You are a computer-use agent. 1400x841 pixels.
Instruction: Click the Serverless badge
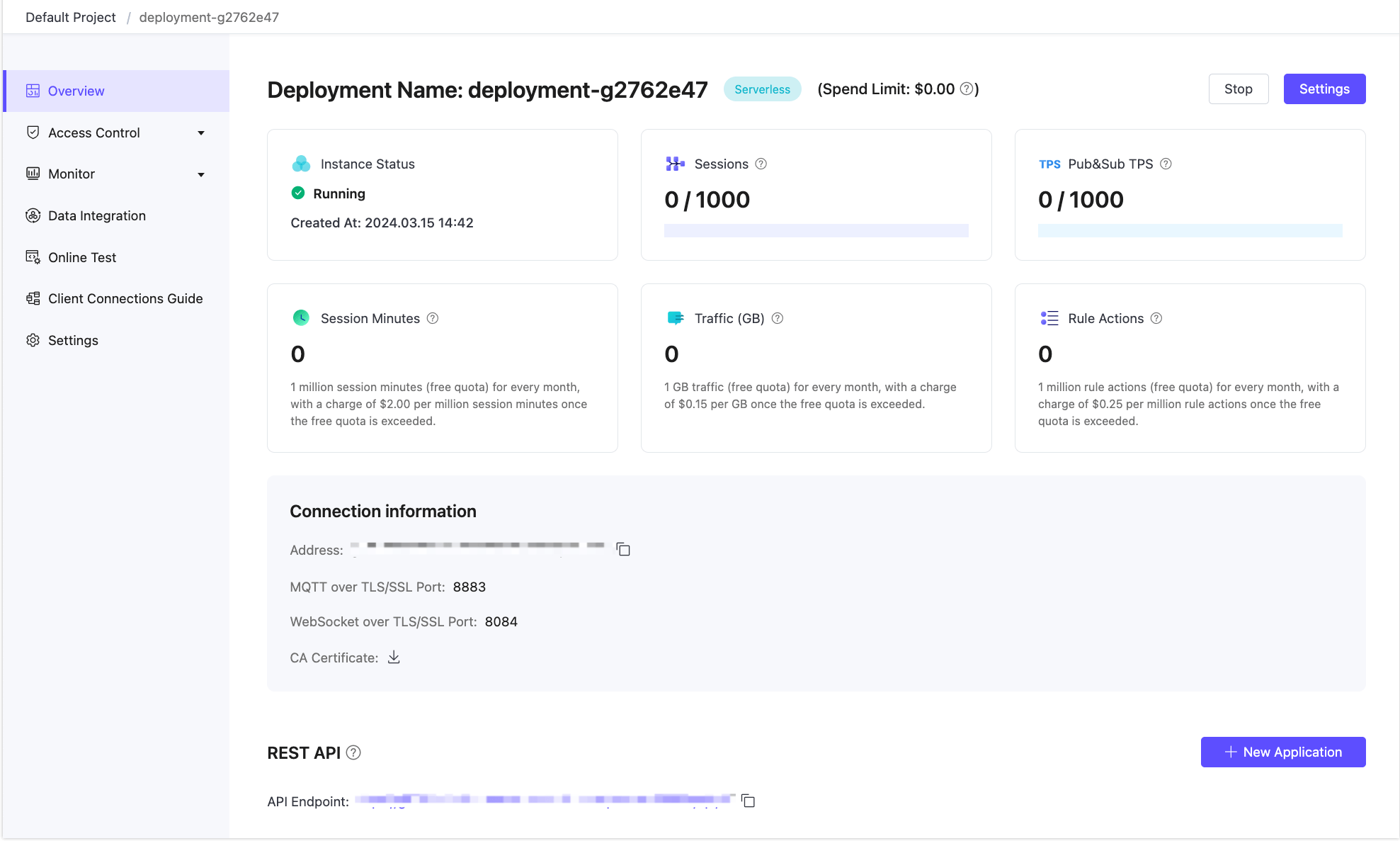click(762, 89)
